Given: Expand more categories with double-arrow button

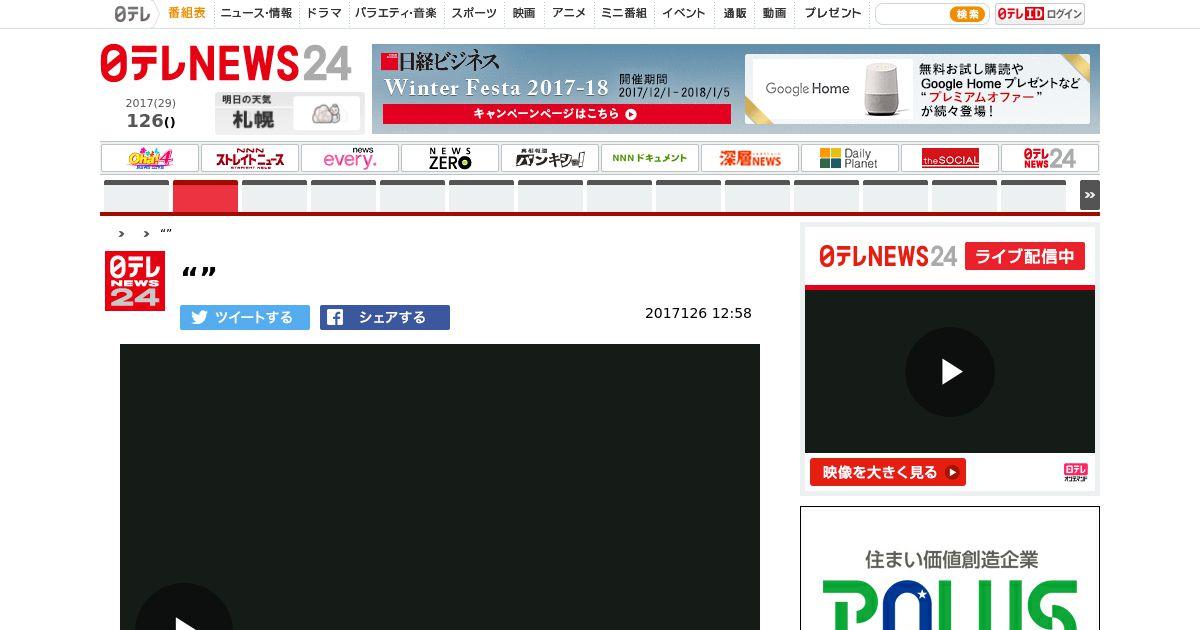Looking at the screenshot, I should point(1090,195).
